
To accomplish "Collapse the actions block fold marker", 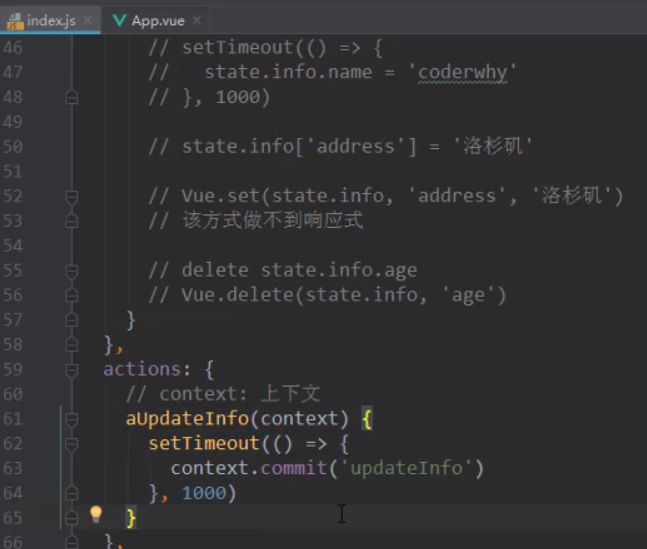I will [x=71, y=370].
